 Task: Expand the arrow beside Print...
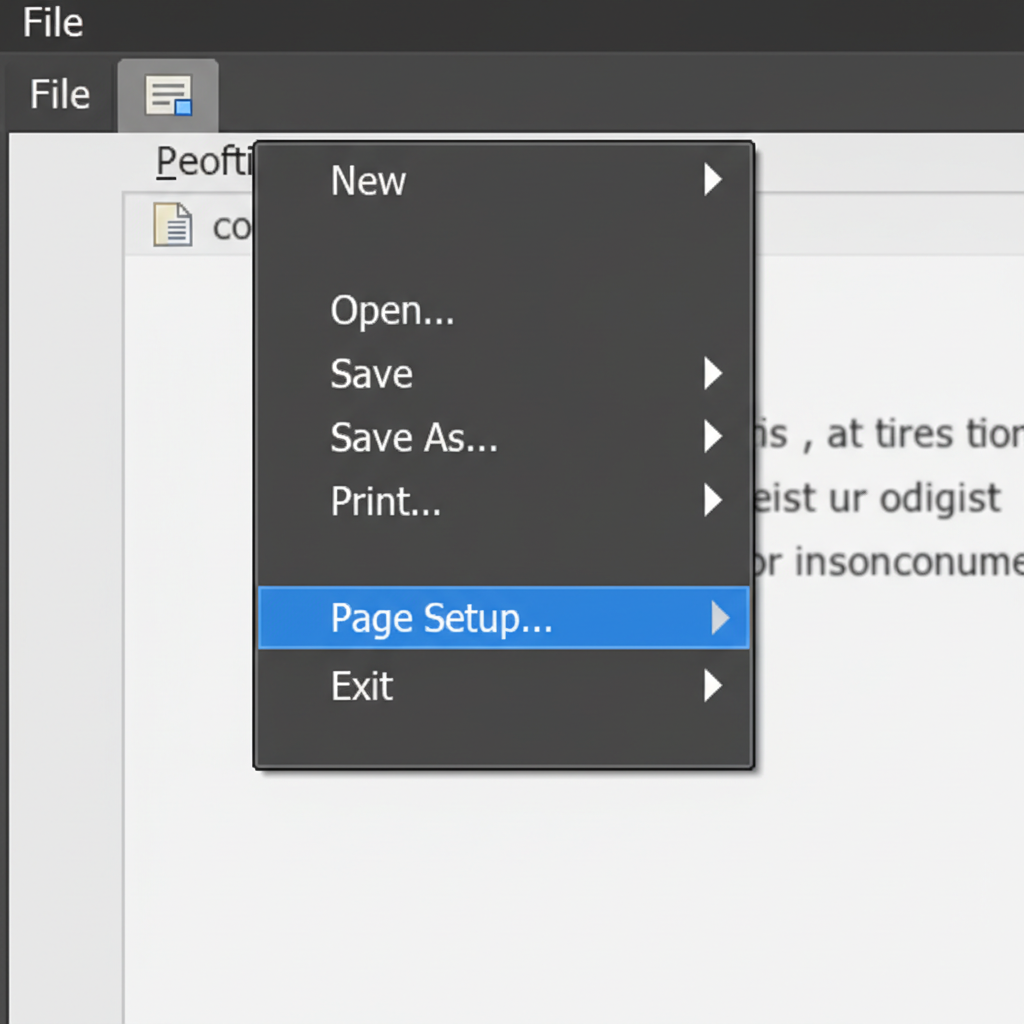[712, 500]
